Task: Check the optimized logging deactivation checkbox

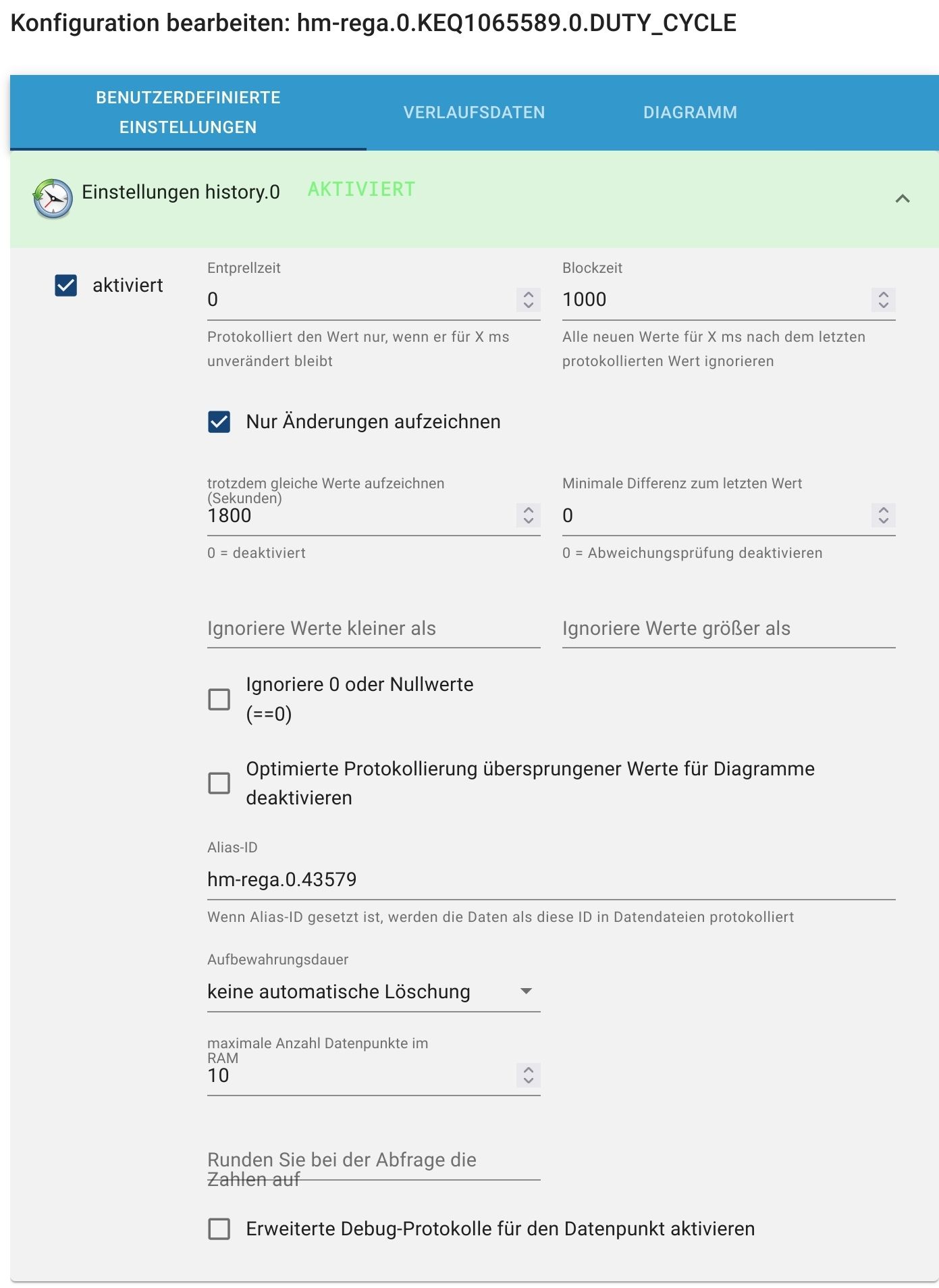Action: [x=219, y=783]
